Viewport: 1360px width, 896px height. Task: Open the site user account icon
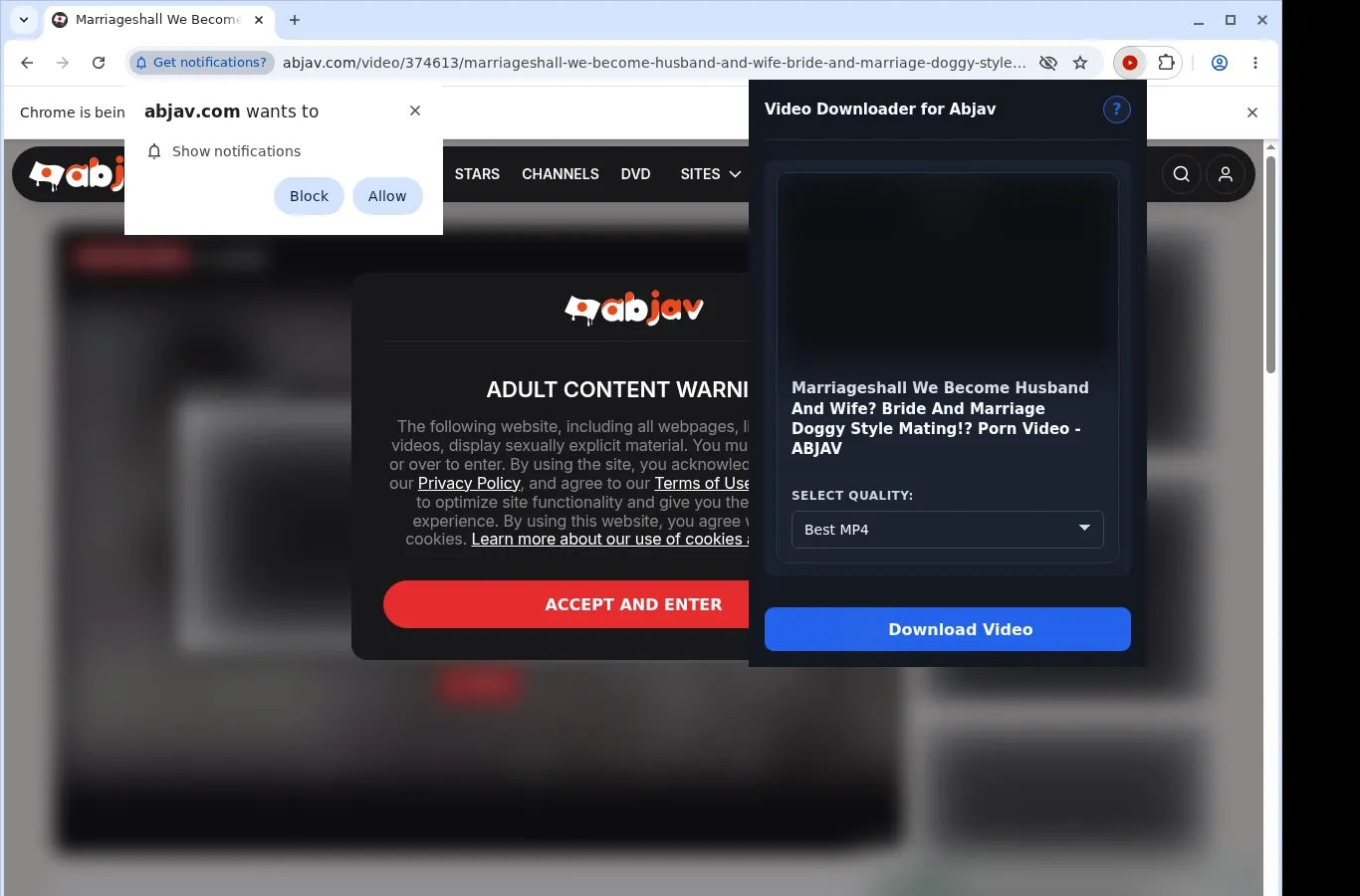pyautogui.click(x=1226, y=174)
